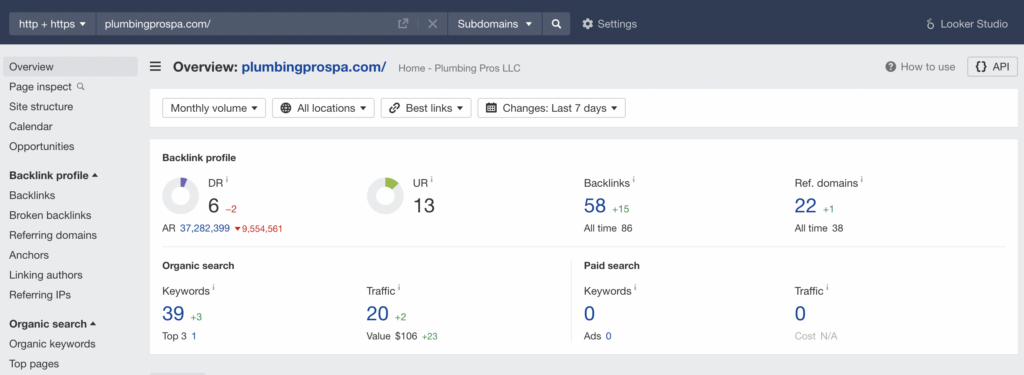The image size is (1024, 375).
Task: Click the Ref. domains info icon
Action: tap(861, 180)
